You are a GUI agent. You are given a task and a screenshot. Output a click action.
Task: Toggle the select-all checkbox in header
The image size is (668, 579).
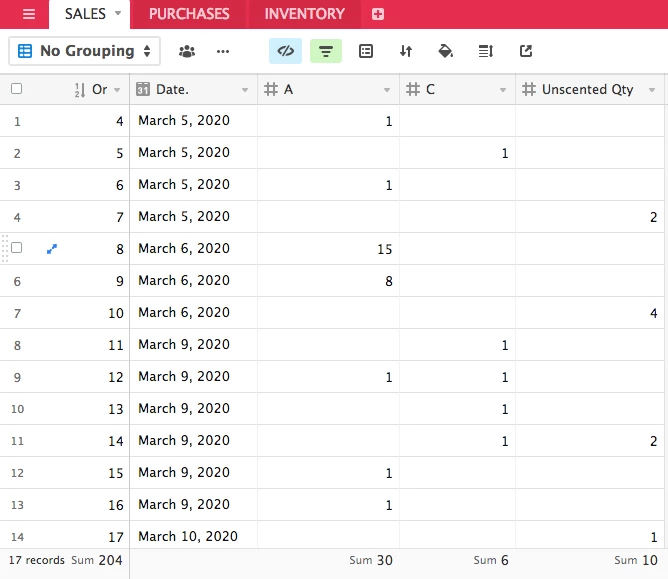(x=17, y=89)
